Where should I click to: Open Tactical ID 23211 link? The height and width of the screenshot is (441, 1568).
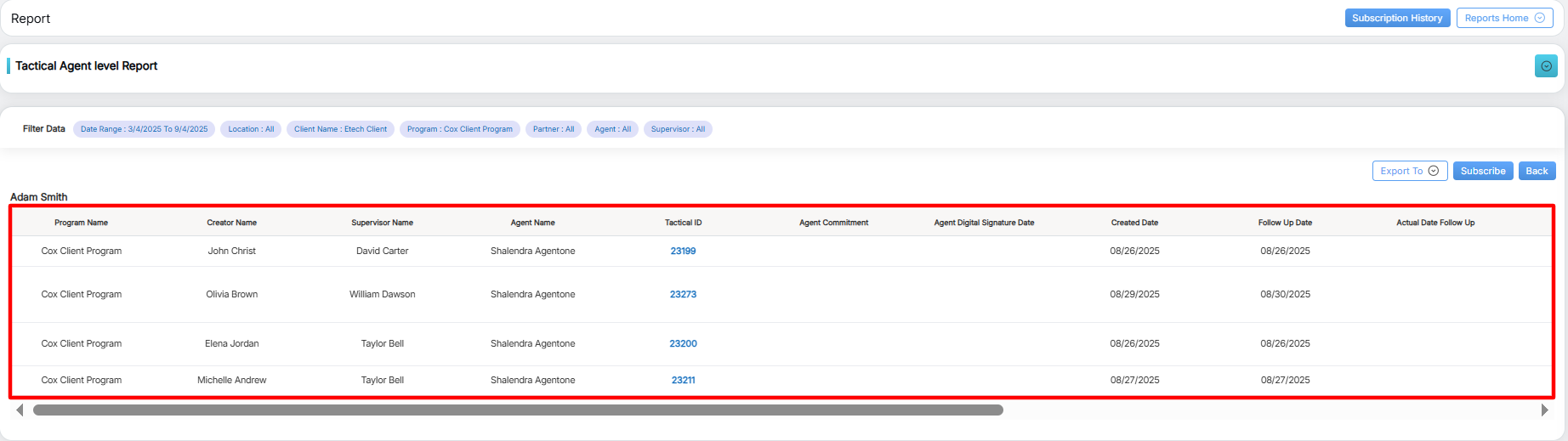pos(683,381)
